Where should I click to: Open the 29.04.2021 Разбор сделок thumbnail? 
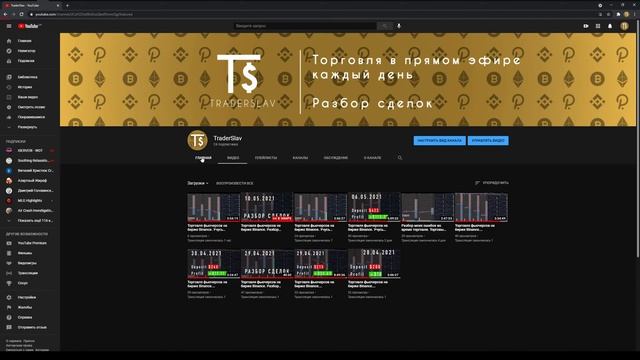[267, 264]
